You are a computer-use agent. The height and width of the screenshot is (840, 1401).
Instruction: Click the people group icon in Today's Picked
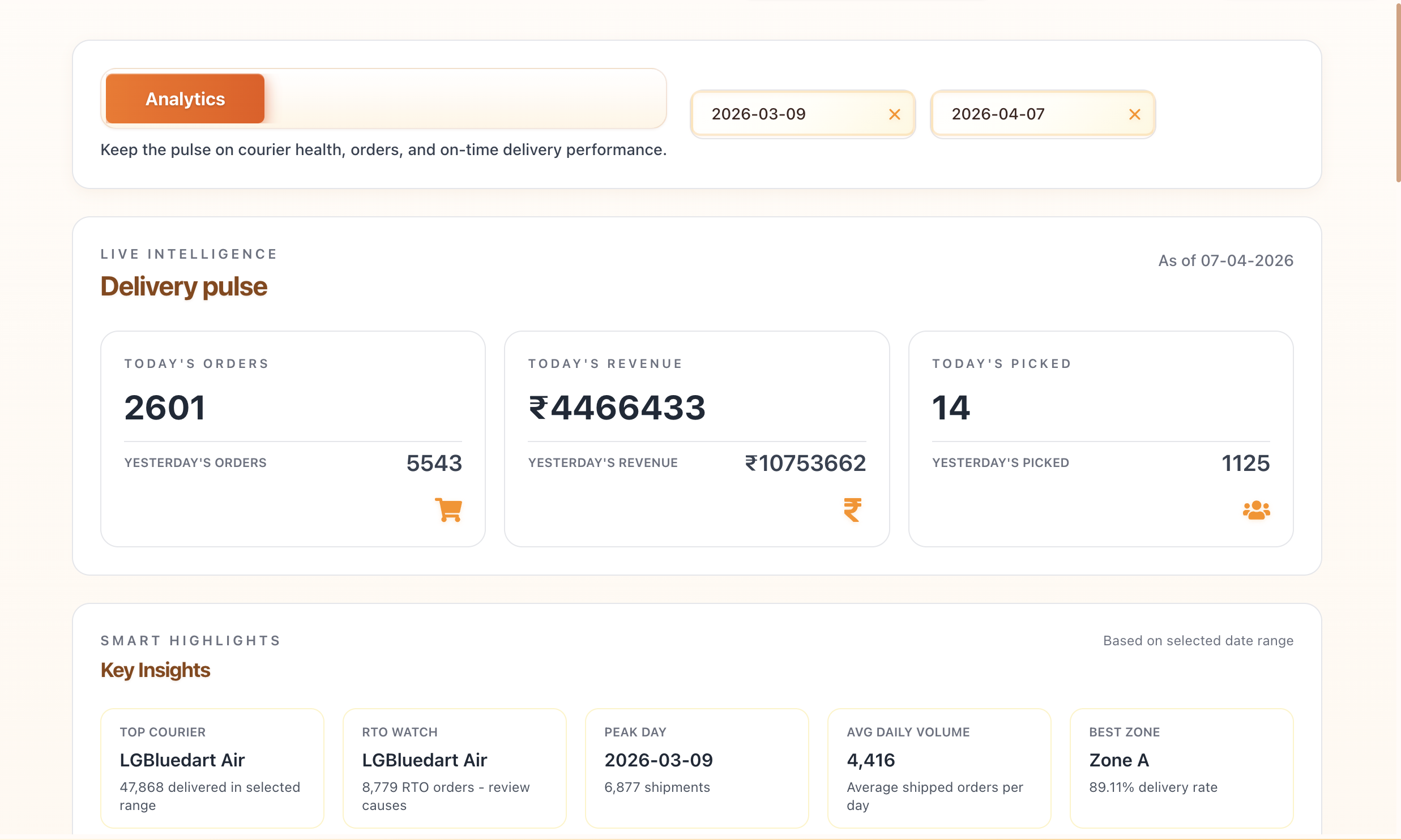click(x=1257, y=510)
